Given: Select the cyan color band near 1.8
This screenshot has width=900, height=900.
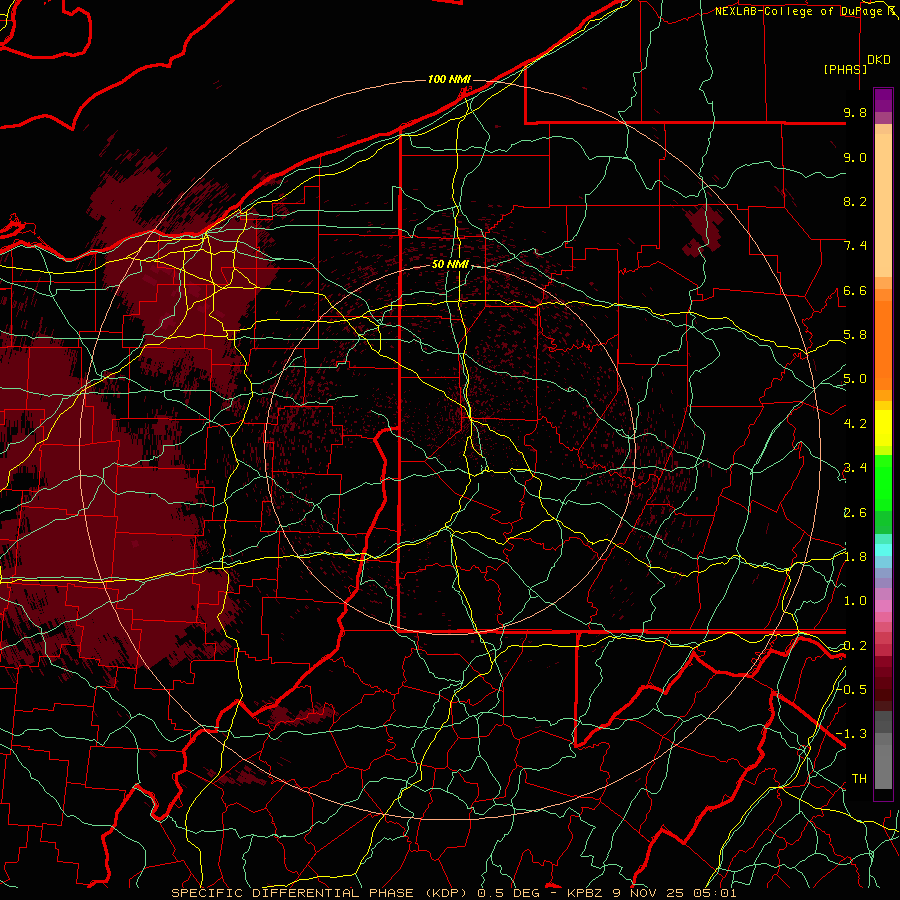Looking at the screenshot, I should (x=883, y=549).
